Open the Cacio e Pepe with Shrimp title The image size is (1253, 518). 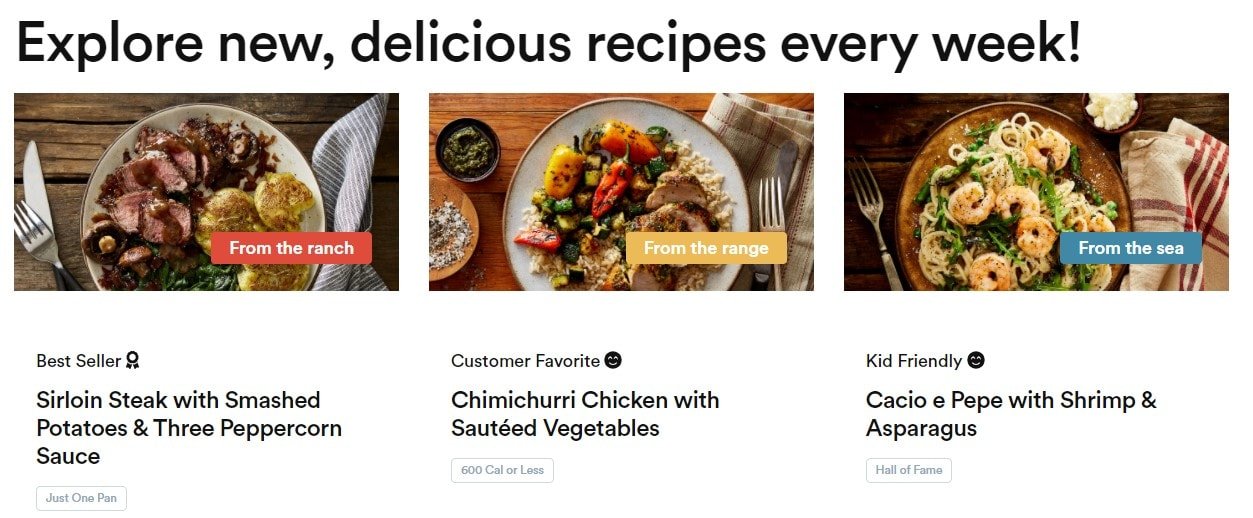(1011, 414)
